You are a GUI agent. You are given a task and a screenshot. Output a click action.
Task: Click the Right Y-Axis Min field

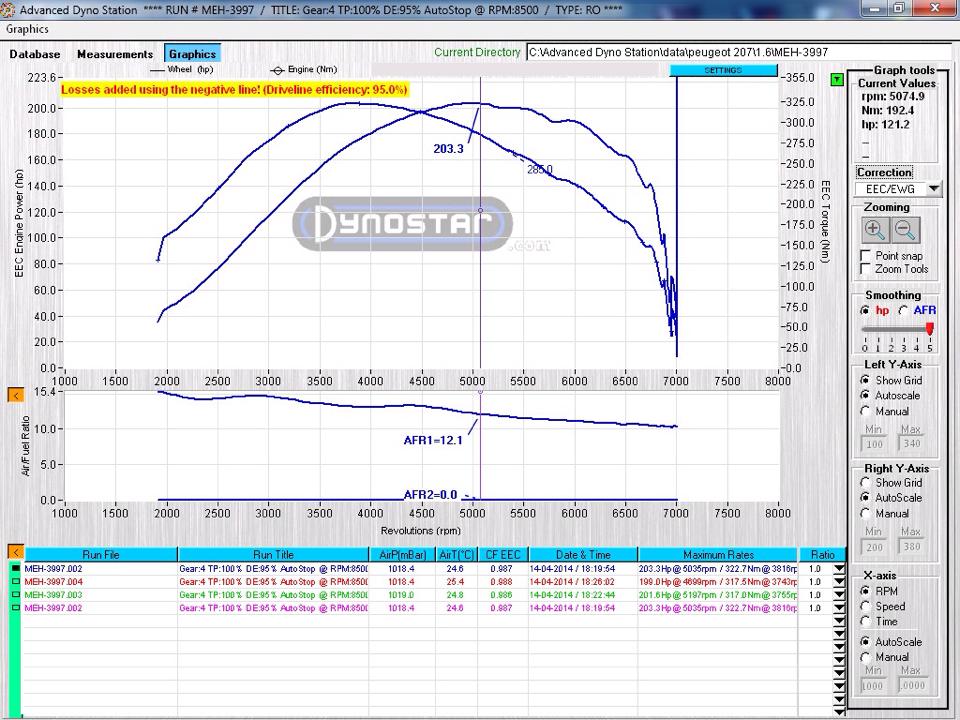click(x=874, y=547)
